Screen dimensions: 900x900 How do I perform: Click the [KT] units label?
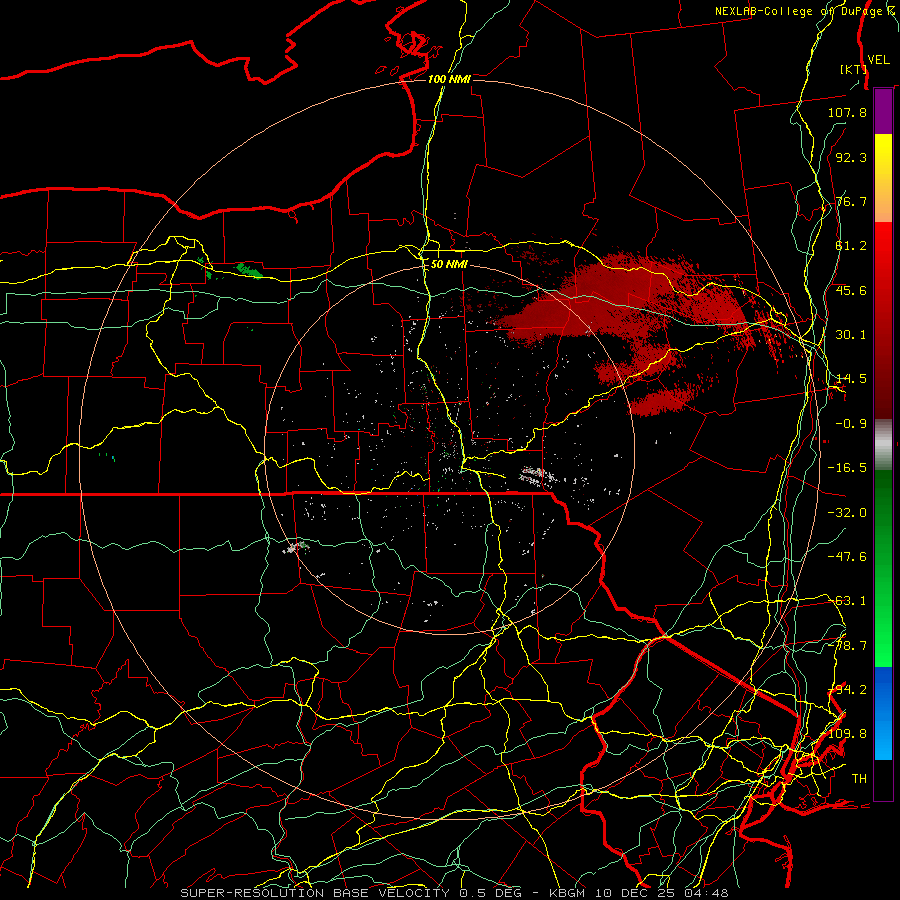point(853,69)
